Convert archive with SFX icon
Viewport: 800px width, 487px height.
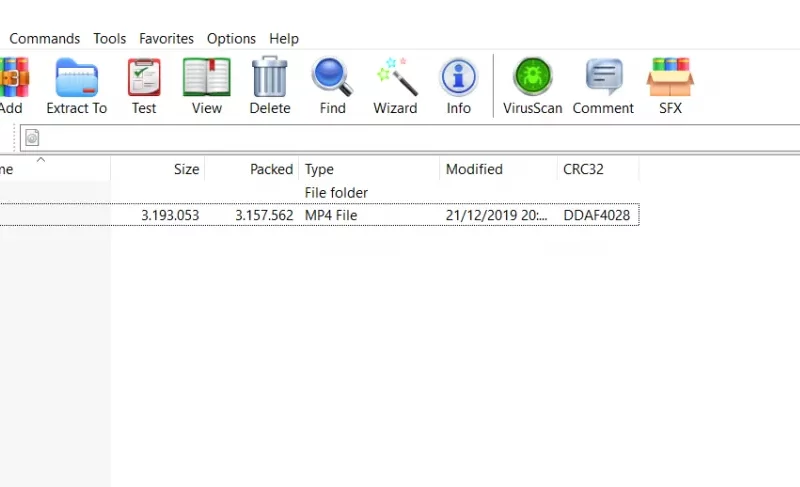(670, 77)
